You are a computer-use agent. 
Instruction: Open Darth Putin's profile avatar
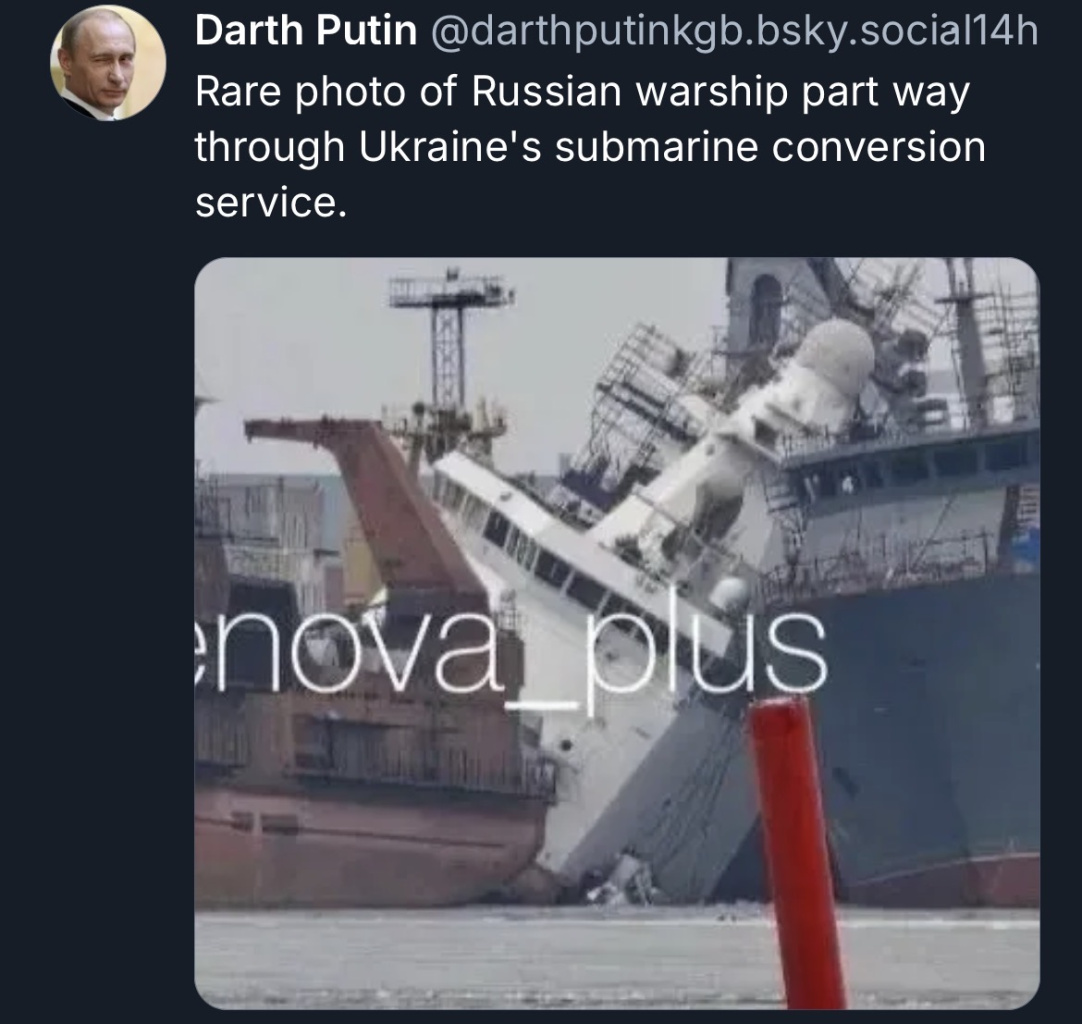coord(108,64)
